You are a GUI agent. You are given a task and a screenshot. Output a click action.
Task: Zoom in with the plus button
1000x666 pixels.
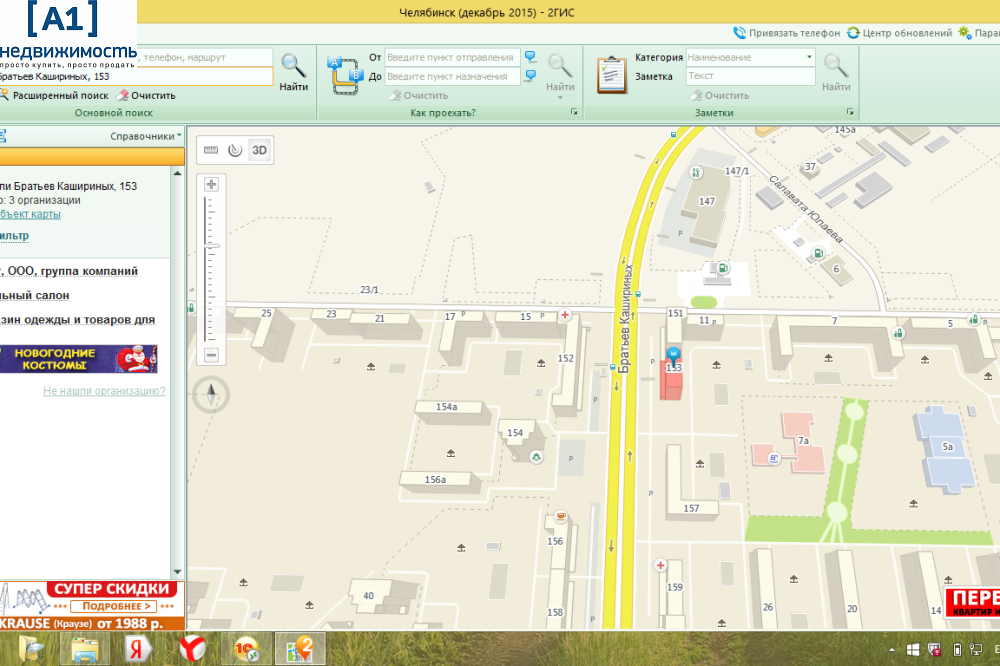(211, 184)
